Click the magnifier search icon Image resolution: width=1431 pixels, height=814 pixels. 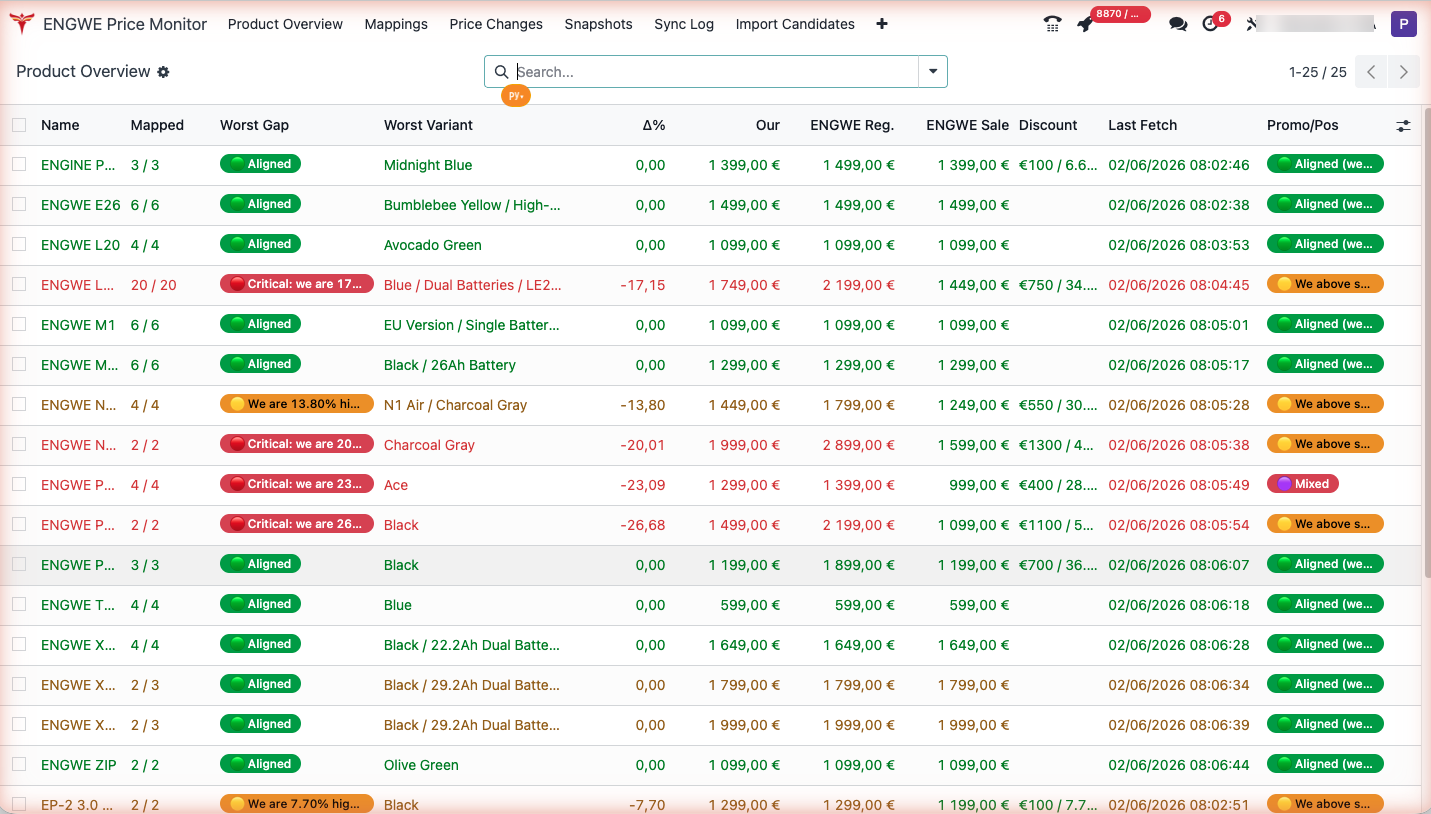(502, 72)
